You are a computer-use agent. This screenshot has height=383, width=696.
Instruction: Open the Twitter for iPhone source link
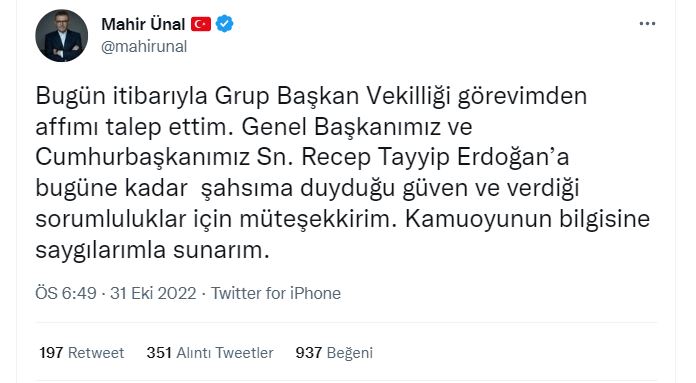coord(276,293)
